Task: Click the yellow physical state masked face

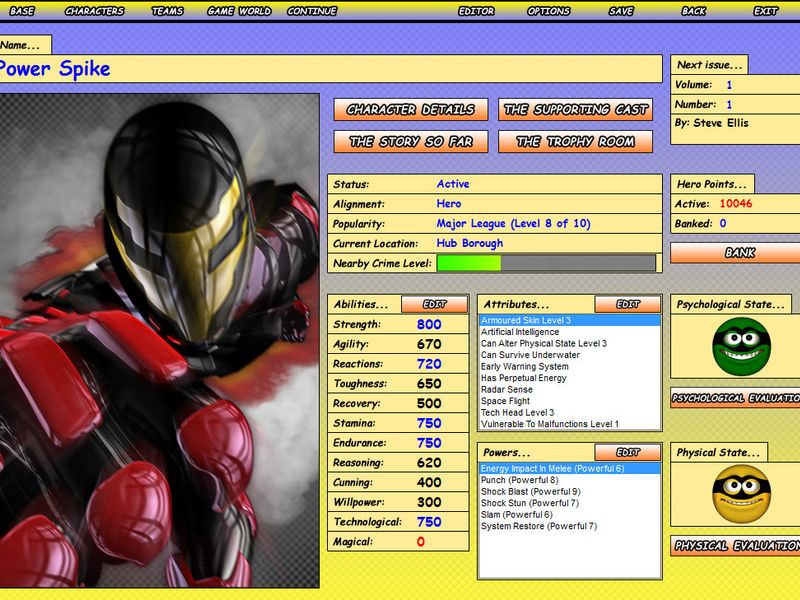Action: pyautogui.click(x=741, y=494)
